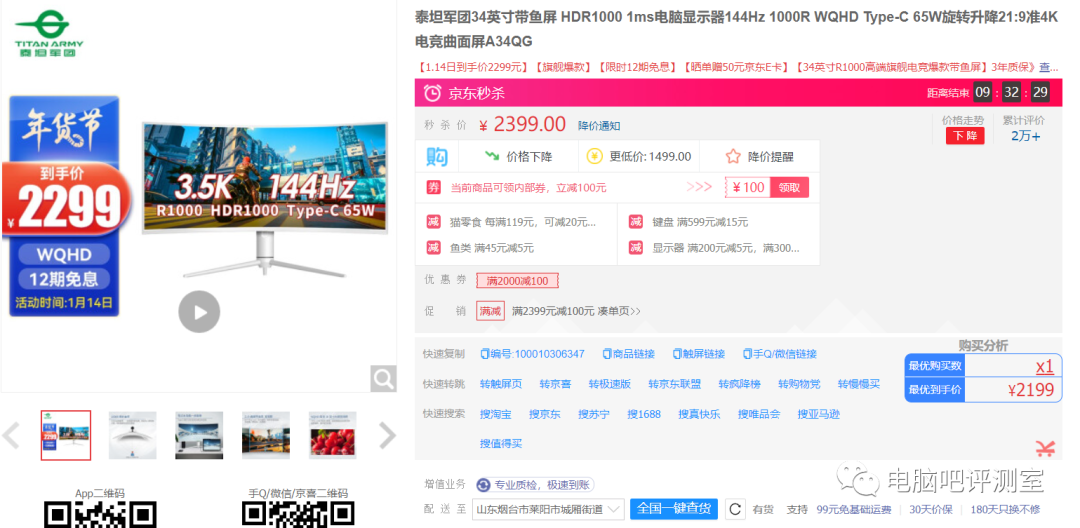Click 全国一键查货 stock check button

point(674,509)
